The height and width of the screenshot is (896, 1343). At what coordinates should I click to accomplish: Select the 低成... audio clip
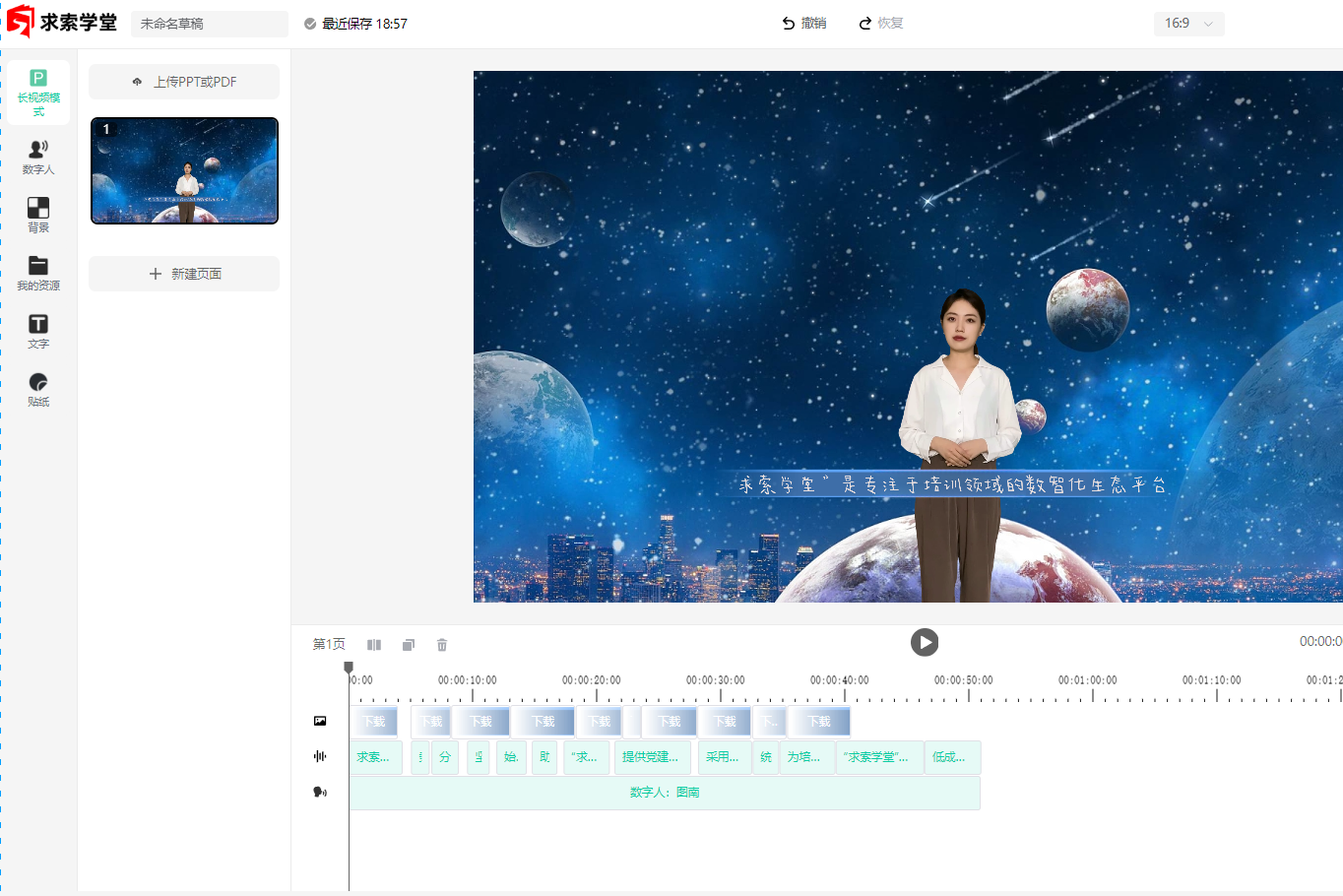tap(952, 757)
